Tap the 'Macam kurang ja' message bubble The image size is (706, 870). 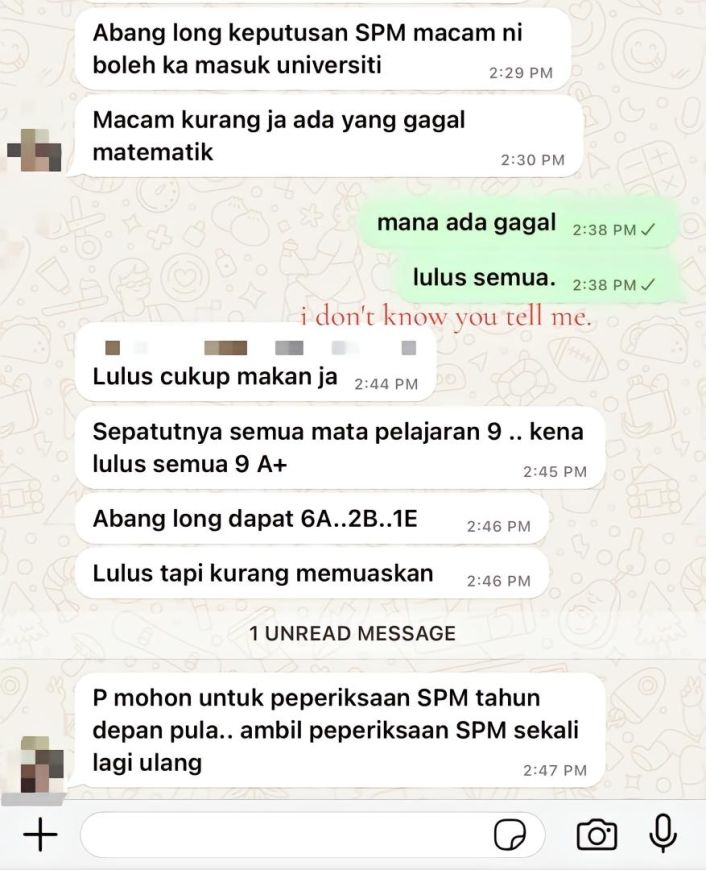(329, 136)
